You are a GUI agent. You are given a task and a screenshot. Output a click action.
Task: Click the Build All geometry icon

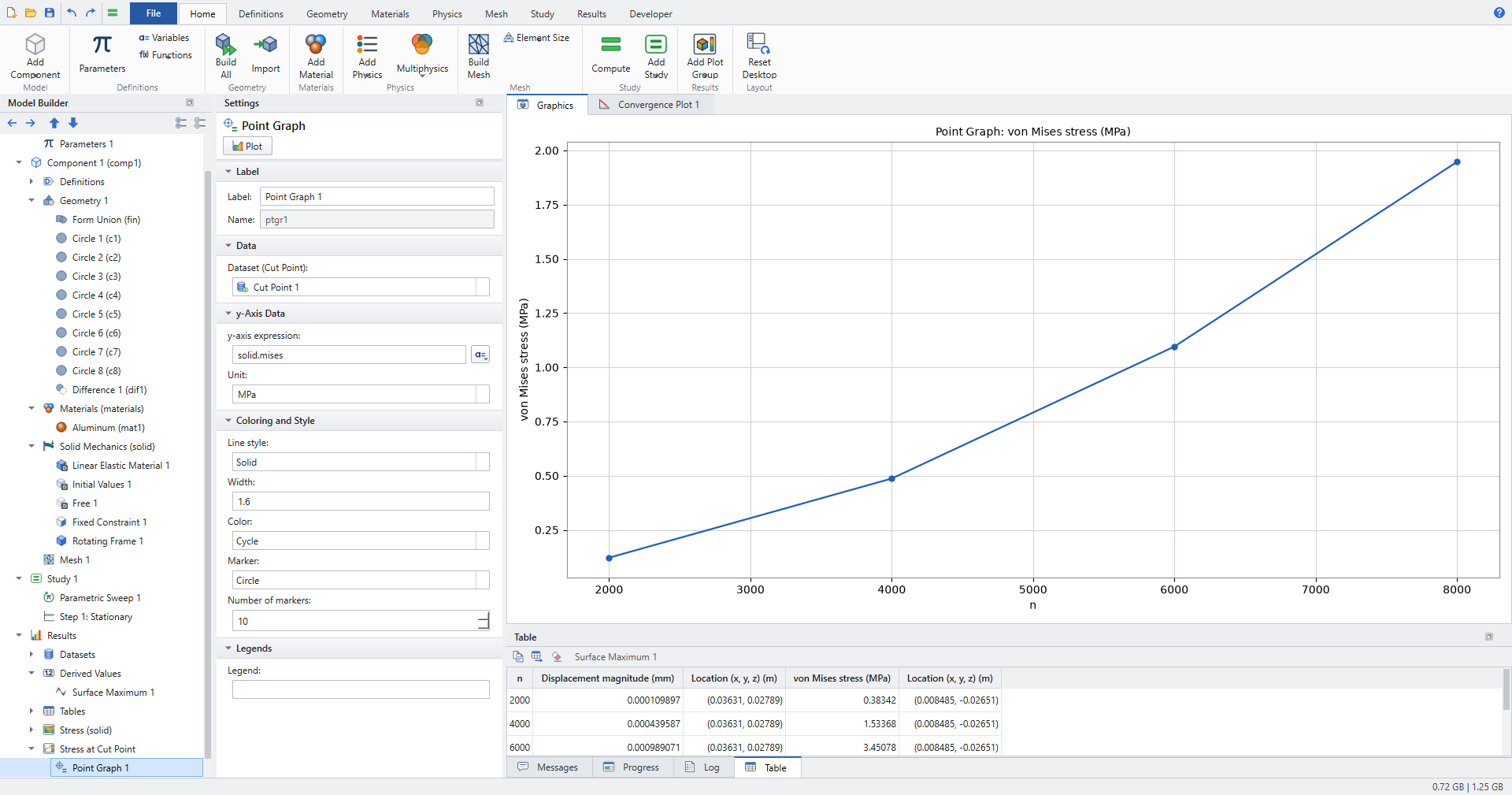226,44
